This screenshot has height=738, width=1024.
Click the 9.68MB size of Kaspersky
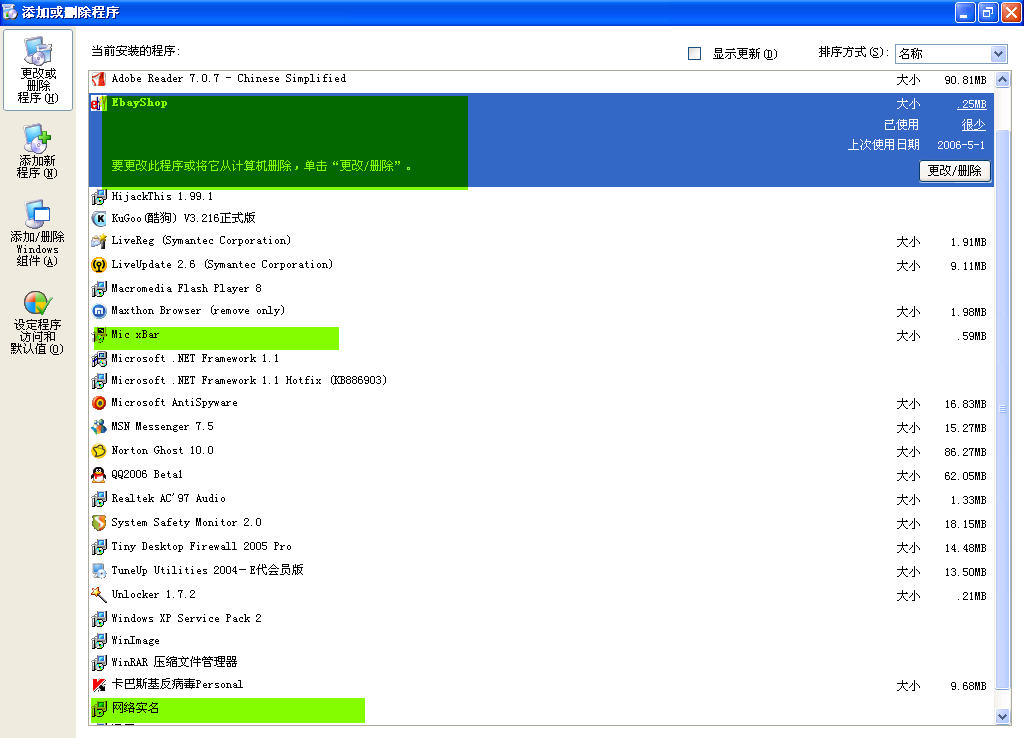[968, 686]
